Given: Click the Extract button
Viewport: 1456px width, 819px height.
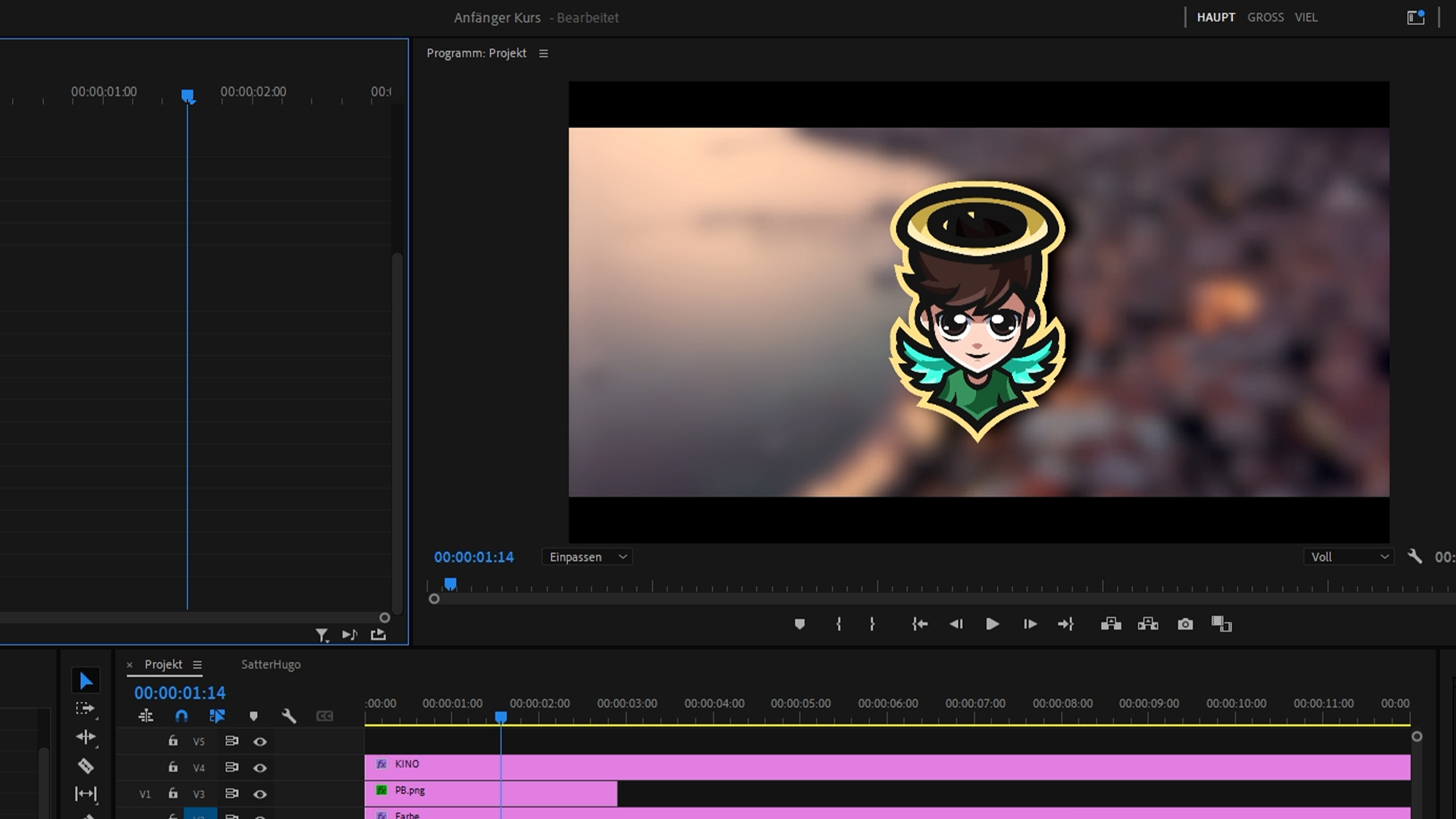Looking at the screenshot, I should [x=1148, y=624].
